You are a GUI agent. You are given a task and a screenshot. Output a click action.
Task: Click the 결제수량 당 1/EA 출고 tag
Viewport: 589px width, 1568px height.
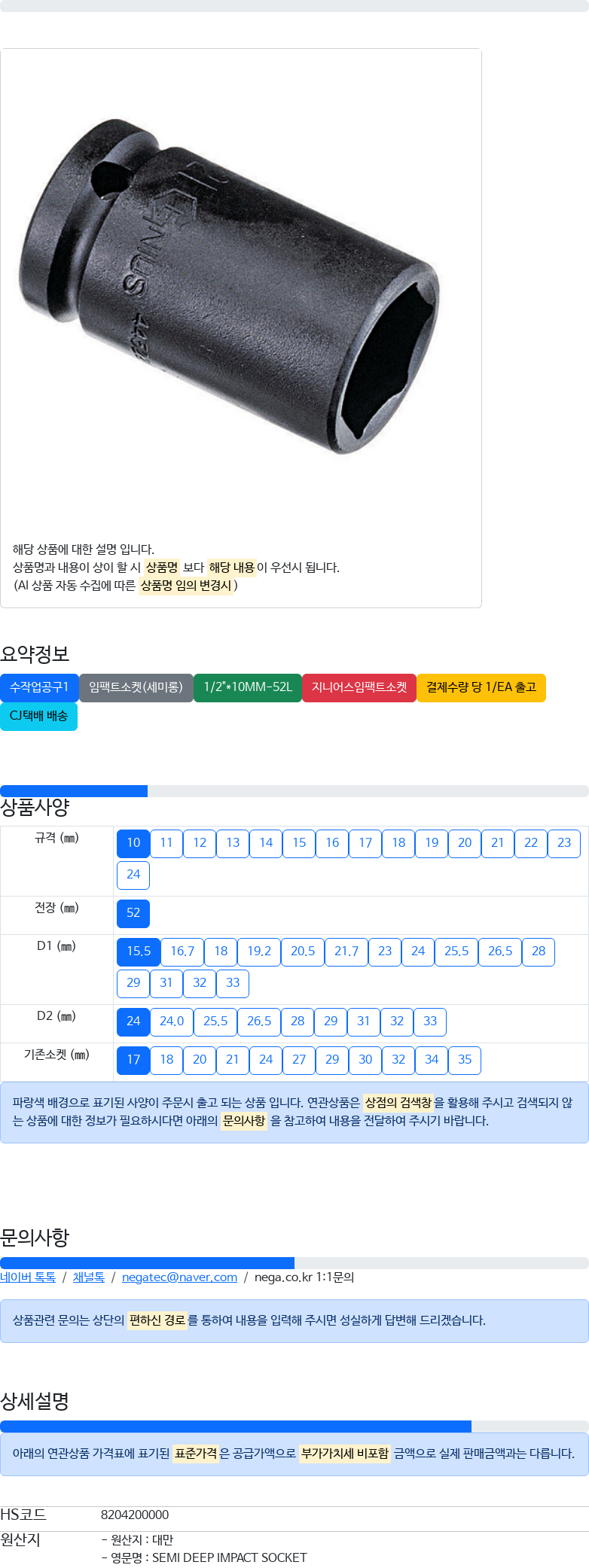click(481, 687)
